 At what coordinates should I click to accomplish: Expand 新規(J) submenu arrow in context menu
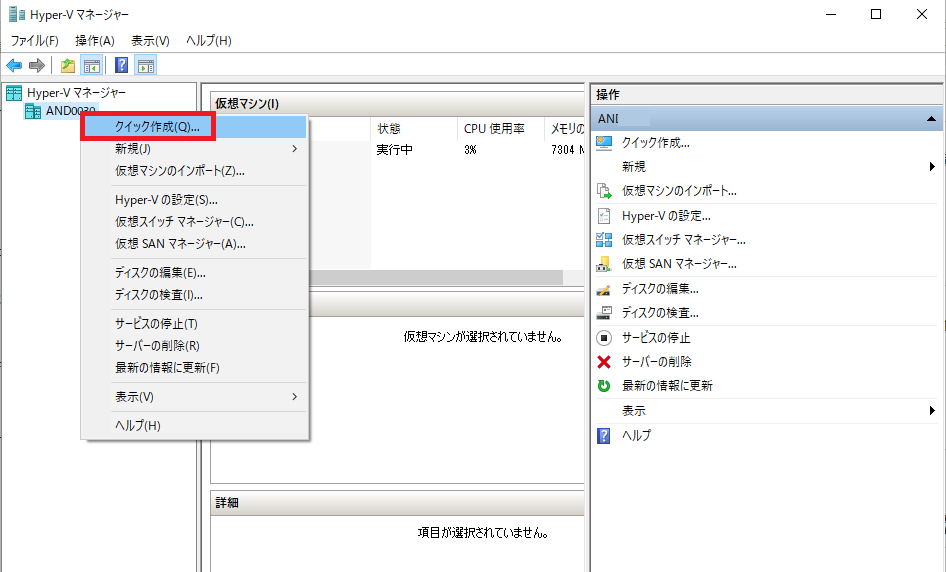294,148
